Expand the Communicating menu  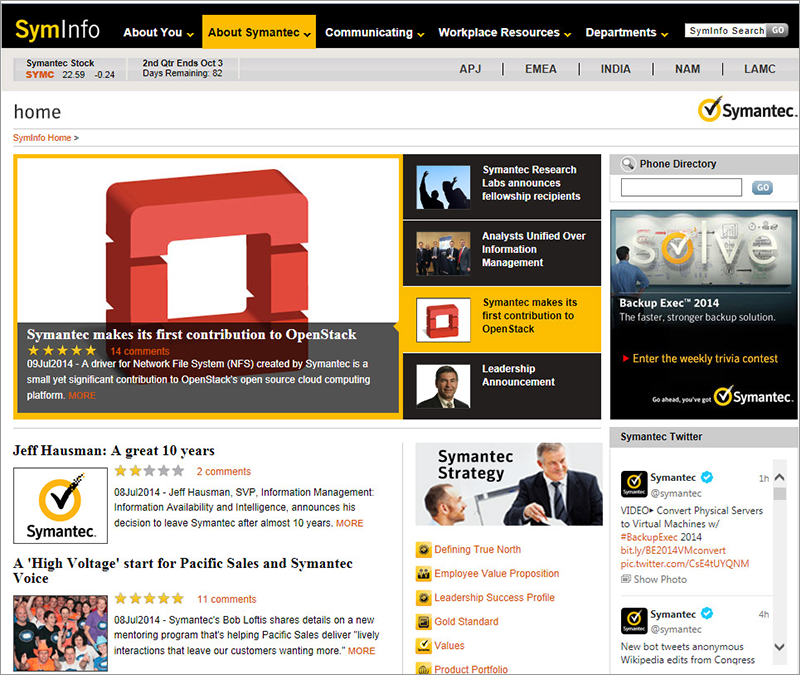coord(374,33)
